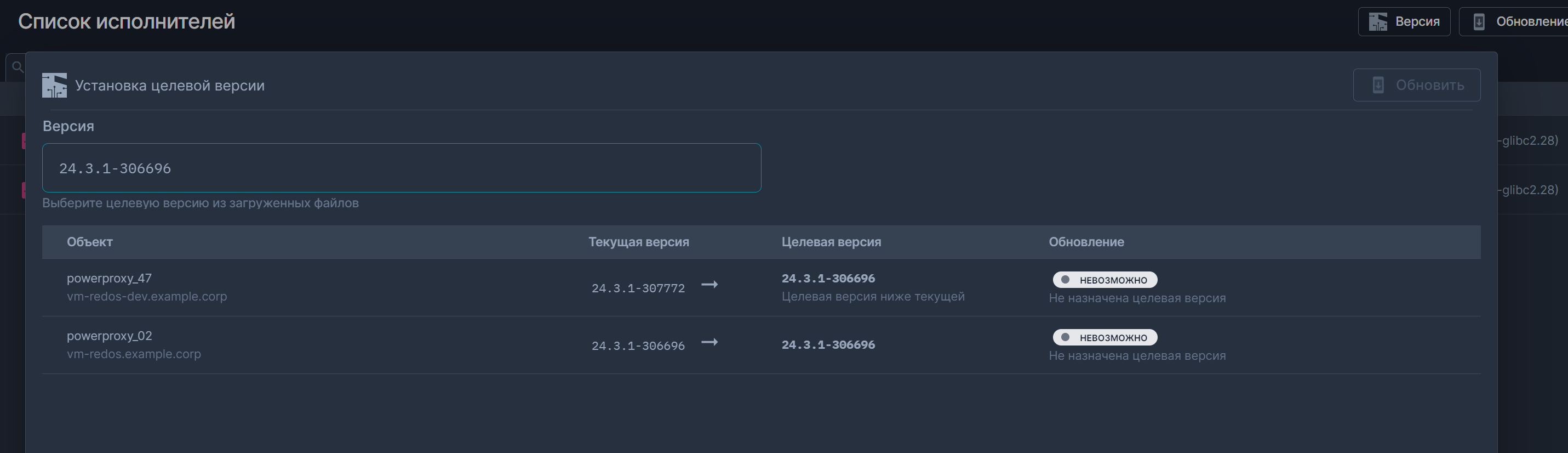This screenshot has height=453, width=1568.
Task: Select the powerproxy_02 executor name
Action: [109, 336]
